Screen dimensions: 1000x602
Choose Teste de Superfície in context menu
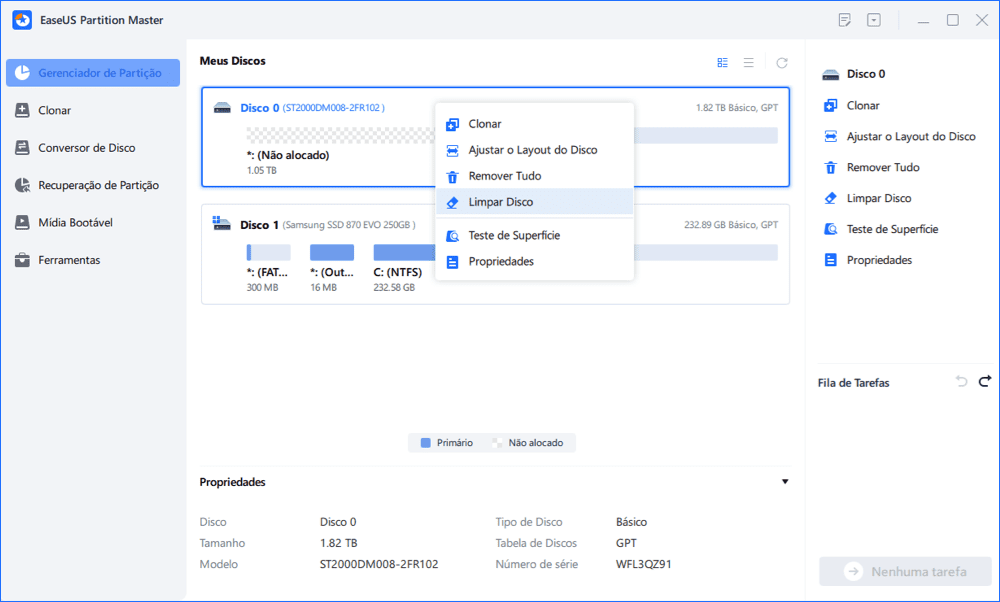pyautogui.click(x=534, y=235)
